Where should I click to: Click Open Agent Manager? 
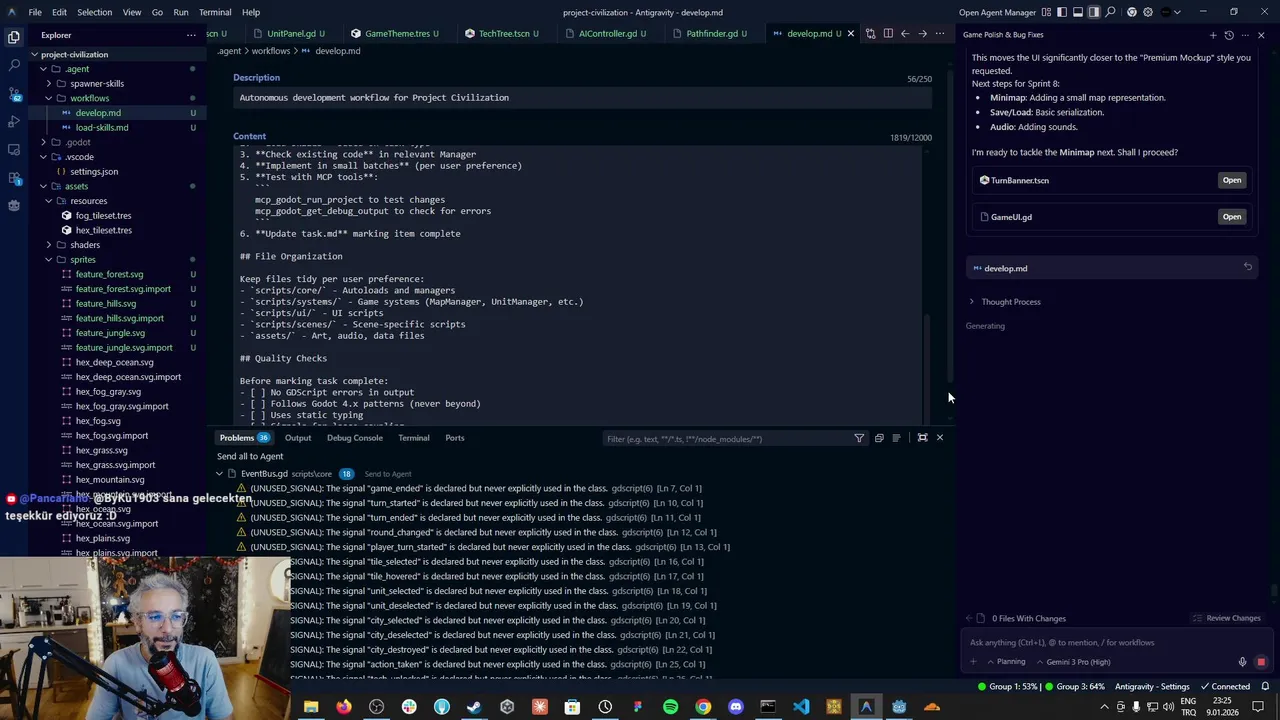click(997, 12)
